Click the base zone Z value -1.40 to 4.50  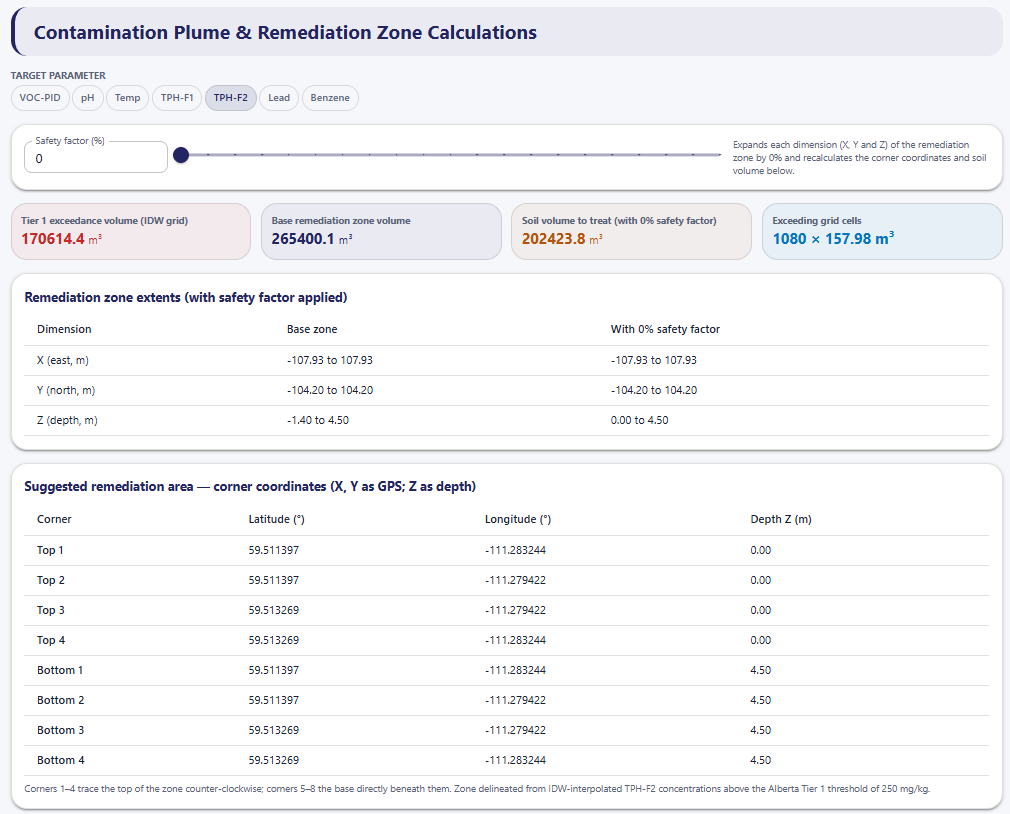pyautogui.click(x=318, y=421)
